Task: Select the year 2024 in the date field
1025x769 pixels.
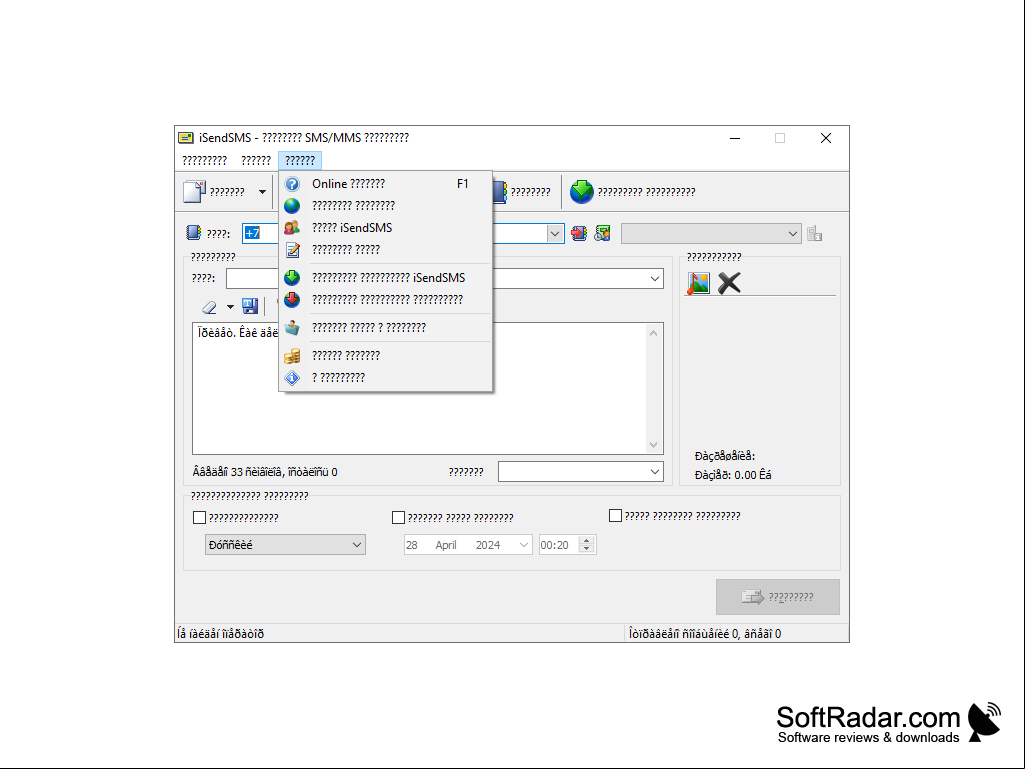Action: coord(488,545)
